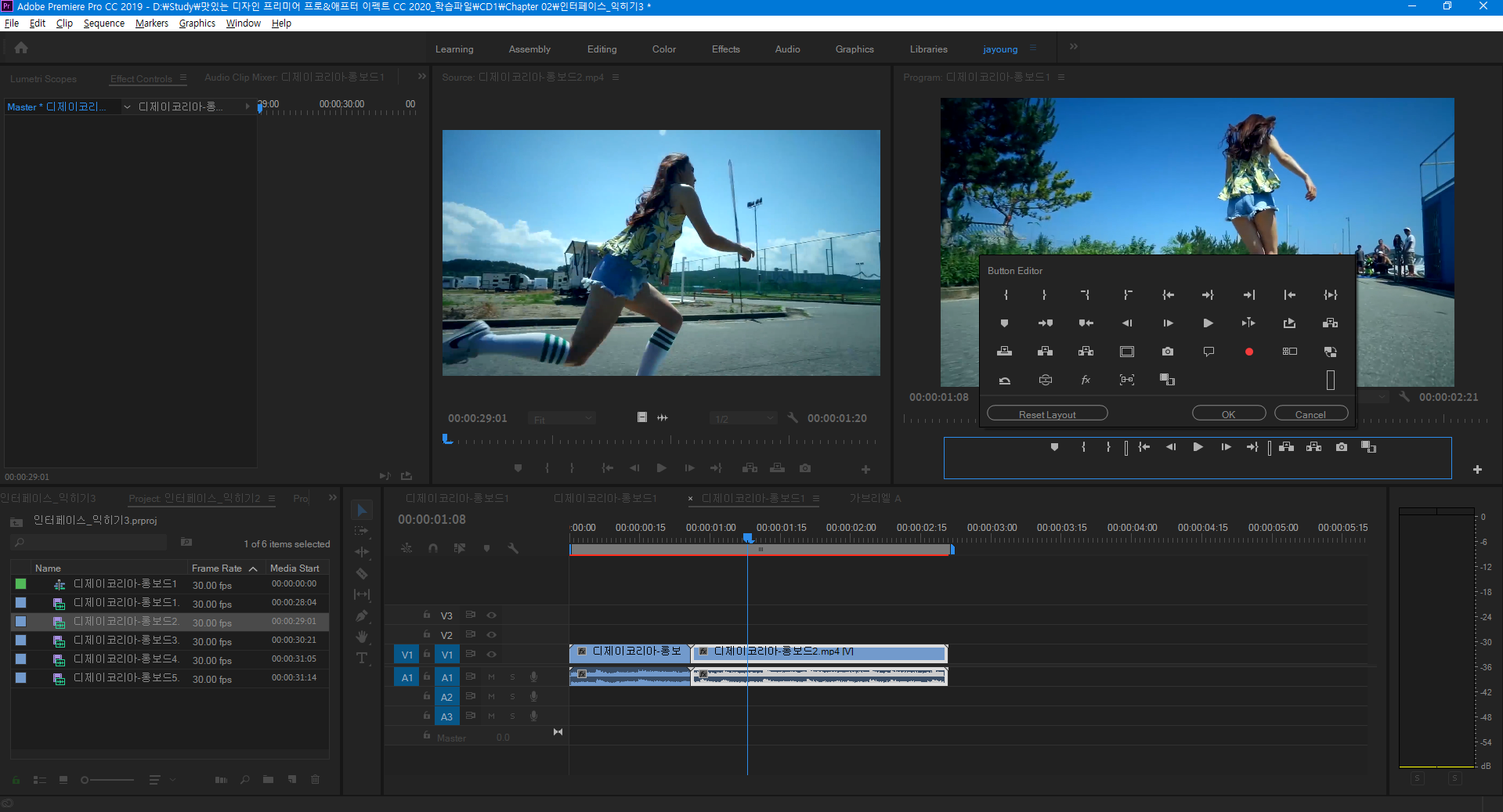Click the red Record icon in Button Editor
The width and height of the screenshot is (1503, 812).
click(1248, 352)
